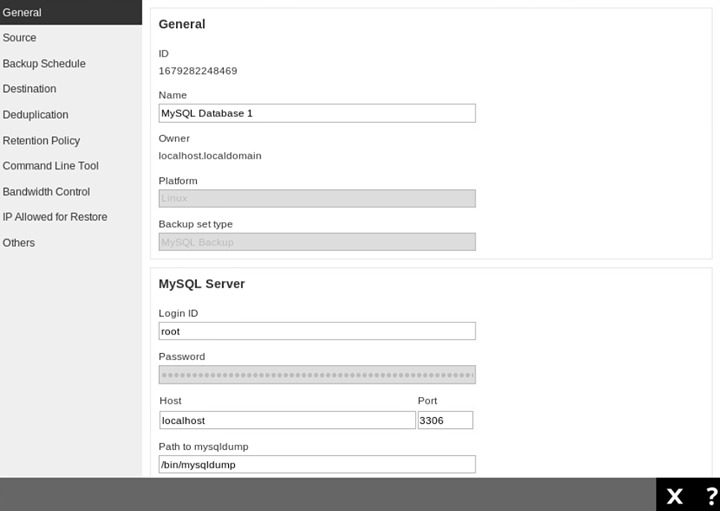Click the Name field containing MySQL Database 1
Viewport: 720px width, 511px height.
coord(317,114)
